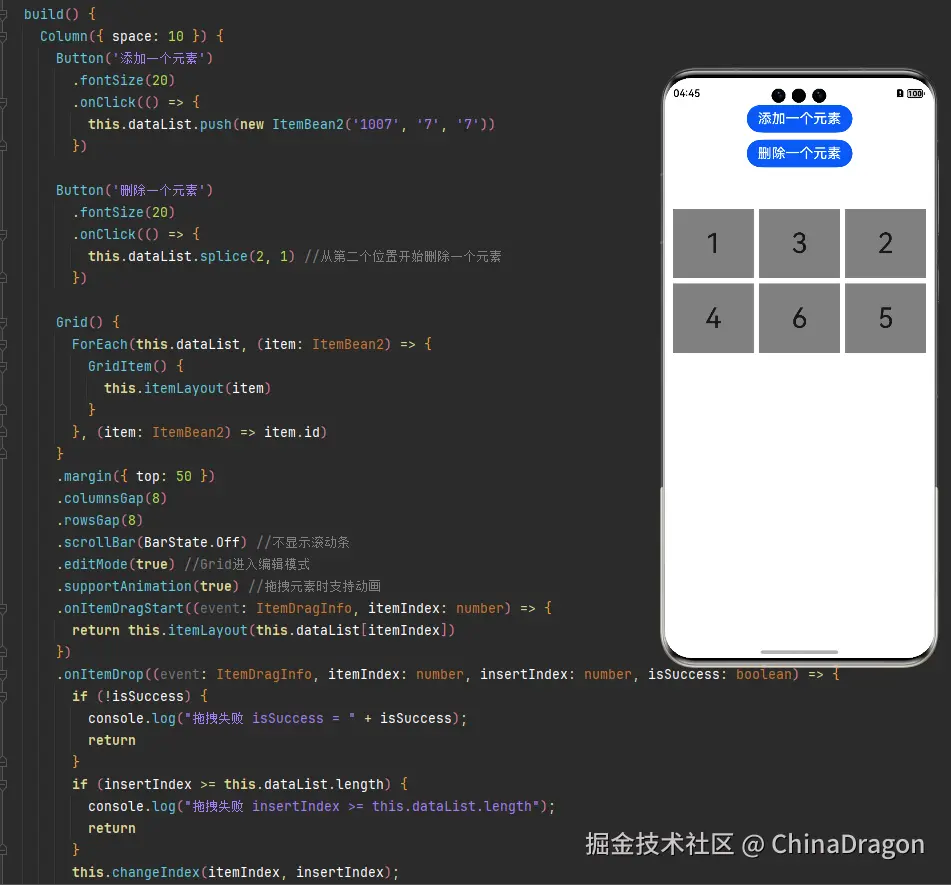Collapse the build() block fold marker
The width and height of the screenshot is (951, 885).
[3, 14]
